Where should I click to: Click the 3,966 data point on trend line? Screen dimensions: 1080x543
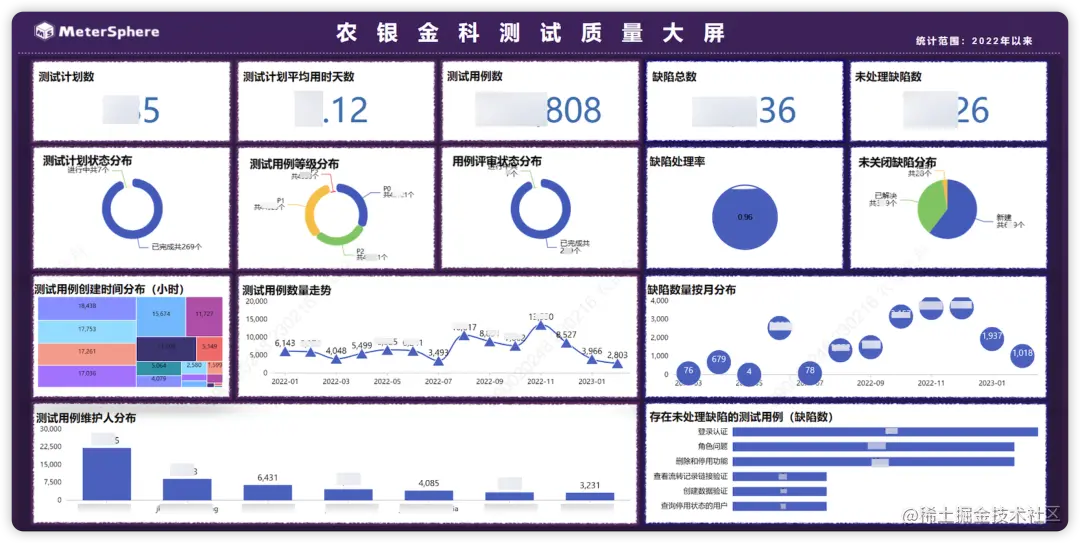(592, 359)
